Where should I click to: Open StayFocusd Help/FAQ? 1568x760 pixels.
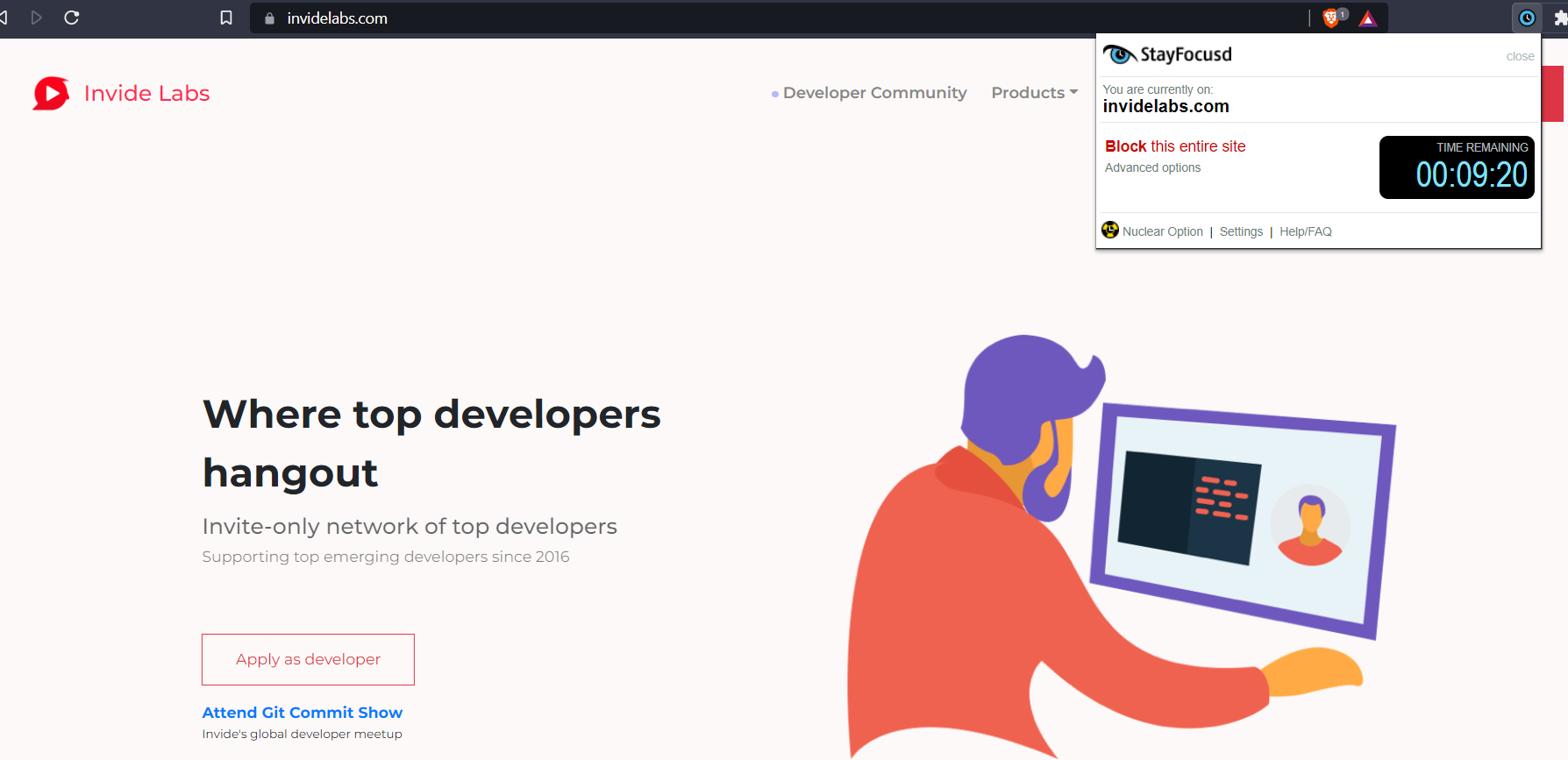[1305, 231]
